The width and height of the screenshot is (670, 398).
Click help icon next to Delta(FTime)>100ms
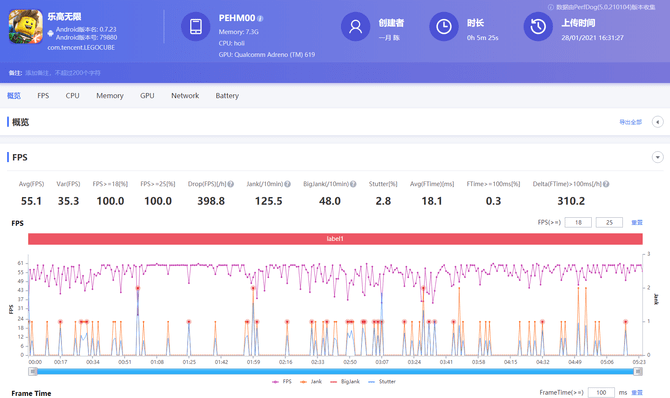[x=606, y=184]
